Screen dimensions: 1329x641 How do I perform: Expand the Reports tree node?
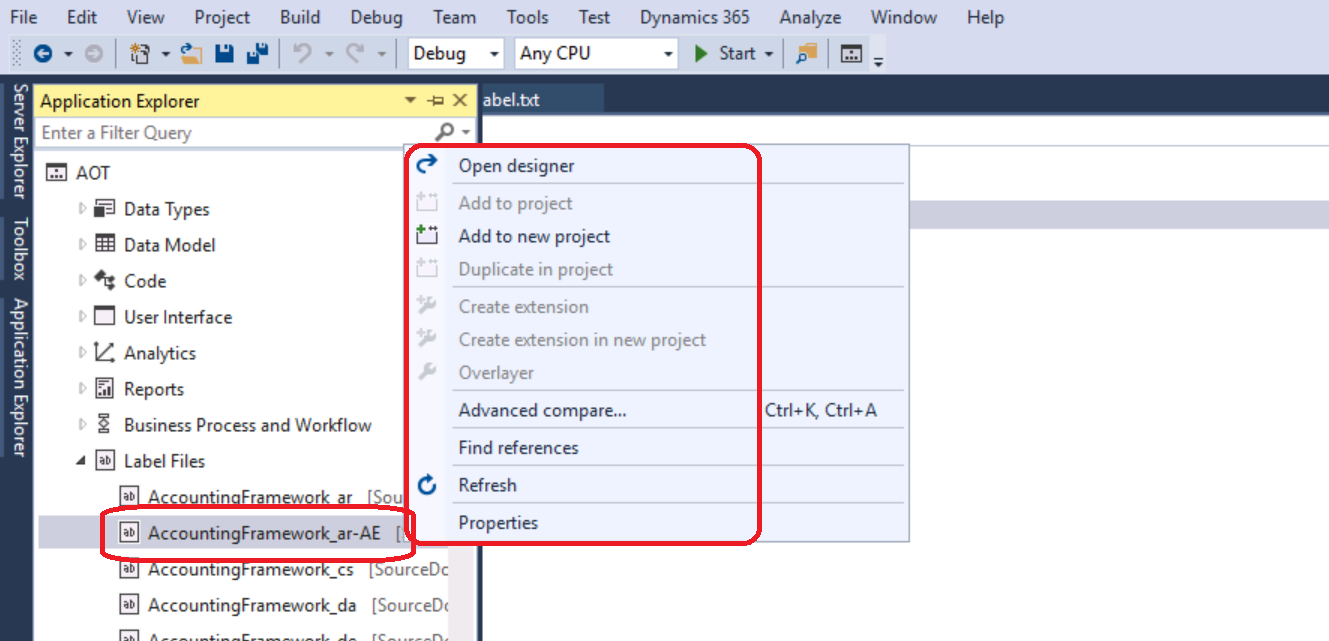(84, 388)
